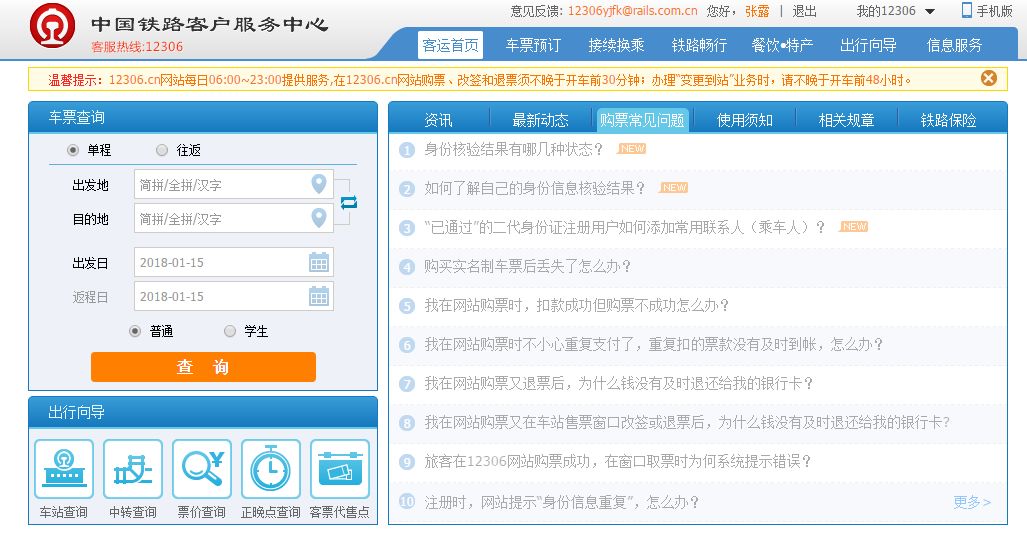Open question 身份核验结果有哪几种状态
This screenshot has height=539, width=1027.
(514, 149)
